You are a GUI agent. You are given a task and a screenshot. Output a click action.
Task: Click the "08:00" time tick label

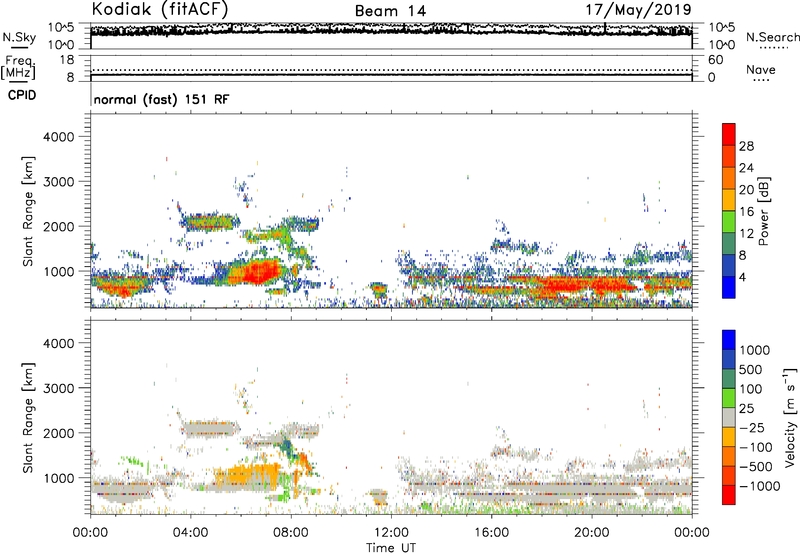pyautogui.click(x=291, y=533)
